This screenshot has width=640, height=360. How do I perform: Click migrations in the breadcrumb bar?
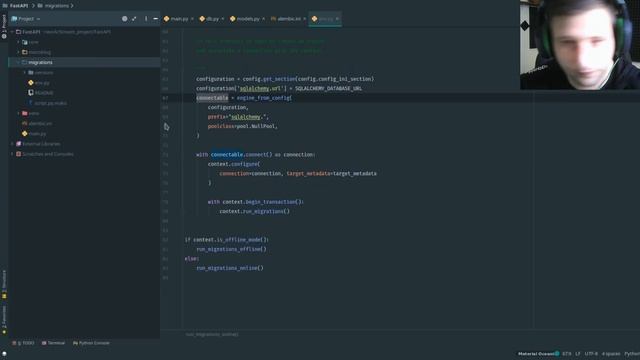(x=56, y=6)
